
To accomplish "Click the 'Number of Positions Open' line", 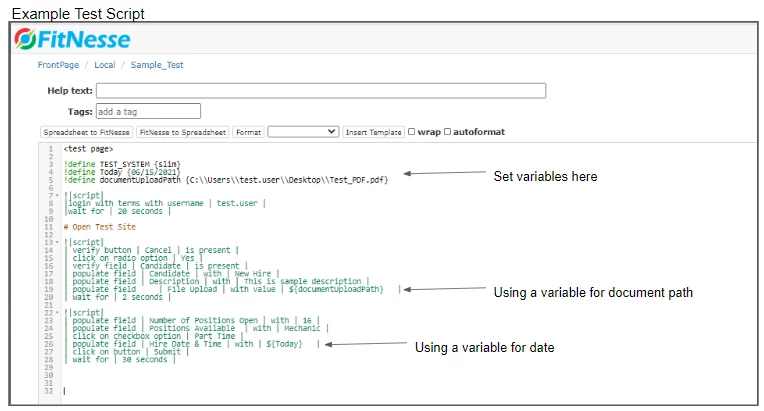I will point(192,320).
